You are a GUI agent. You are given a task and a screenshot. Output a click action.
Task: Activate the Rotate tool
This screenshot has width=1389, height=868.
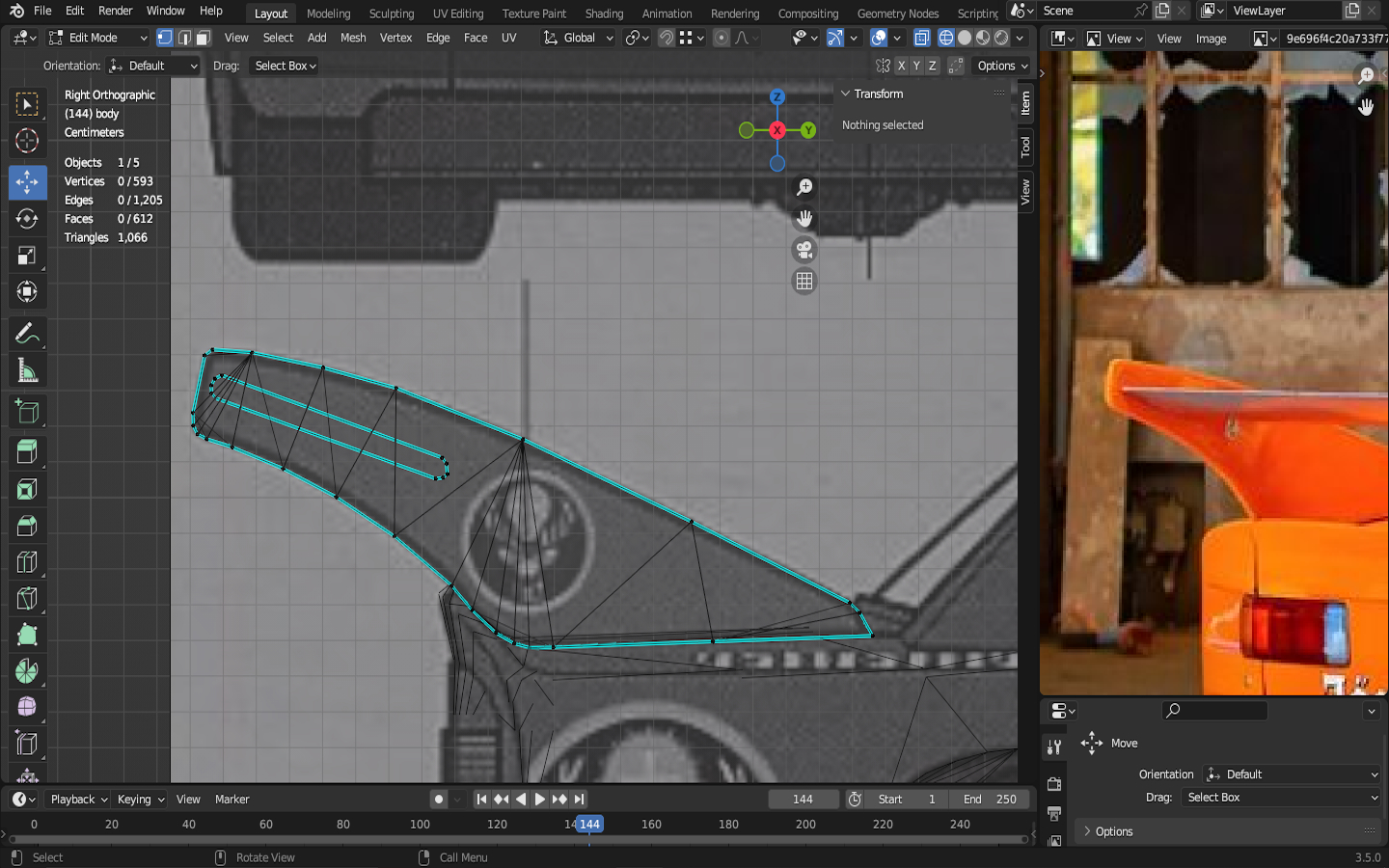point(27,219)
